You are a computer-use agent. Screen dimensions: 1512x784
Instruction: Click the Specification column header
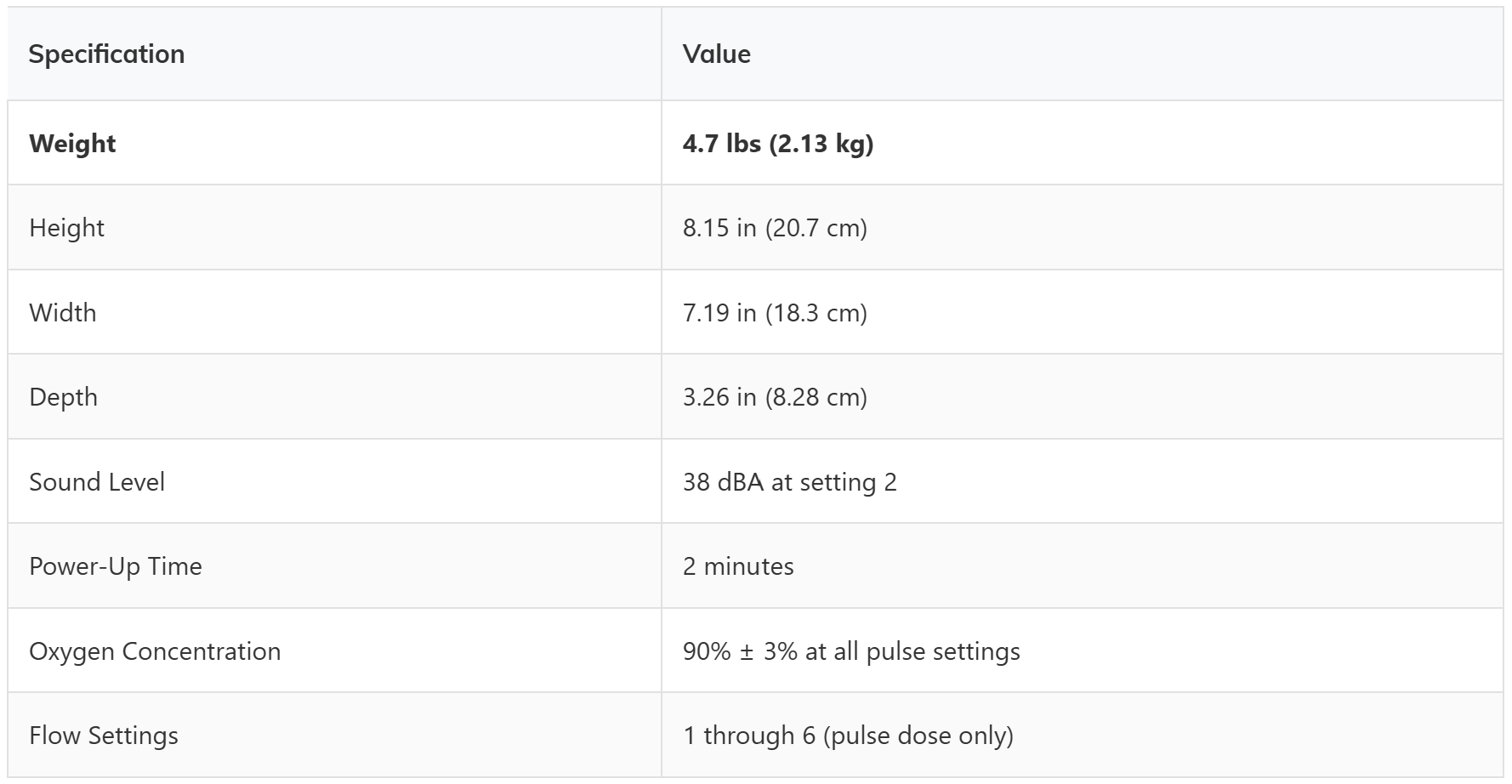click(106, 54)
